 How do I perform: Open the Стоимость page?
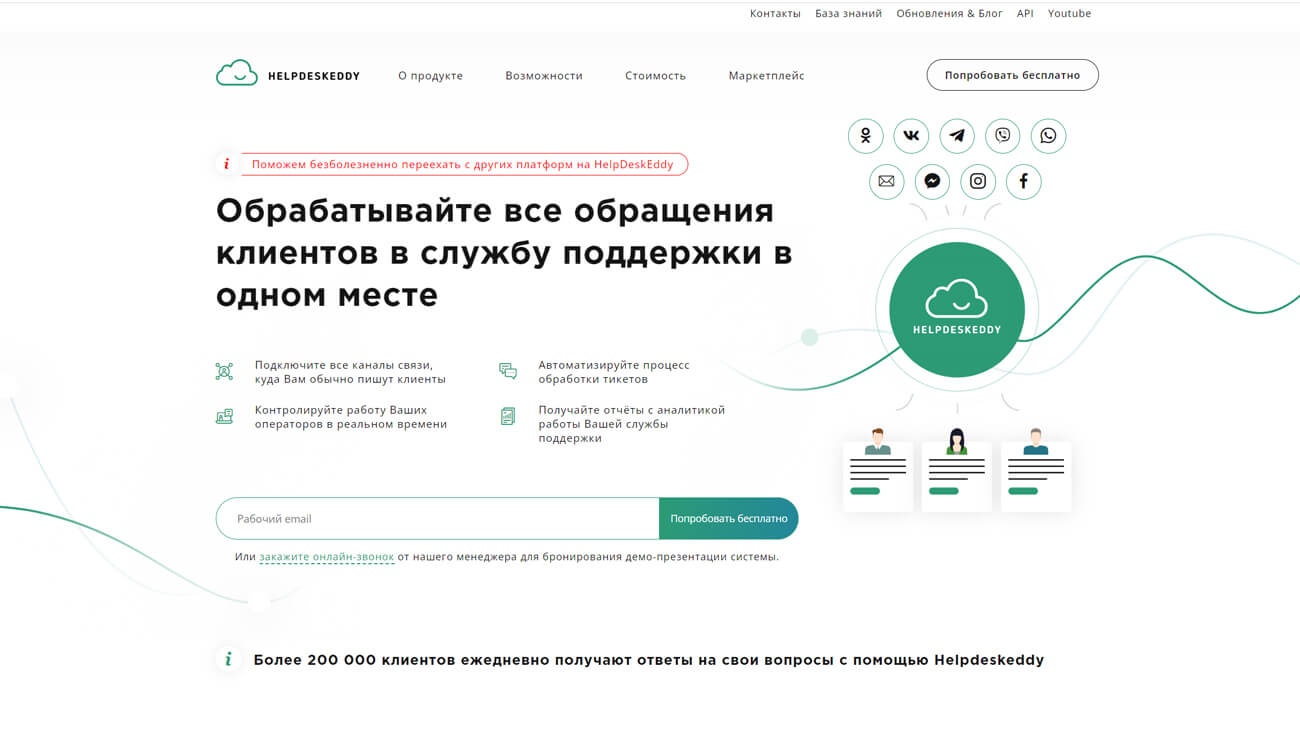pos(655,75)
